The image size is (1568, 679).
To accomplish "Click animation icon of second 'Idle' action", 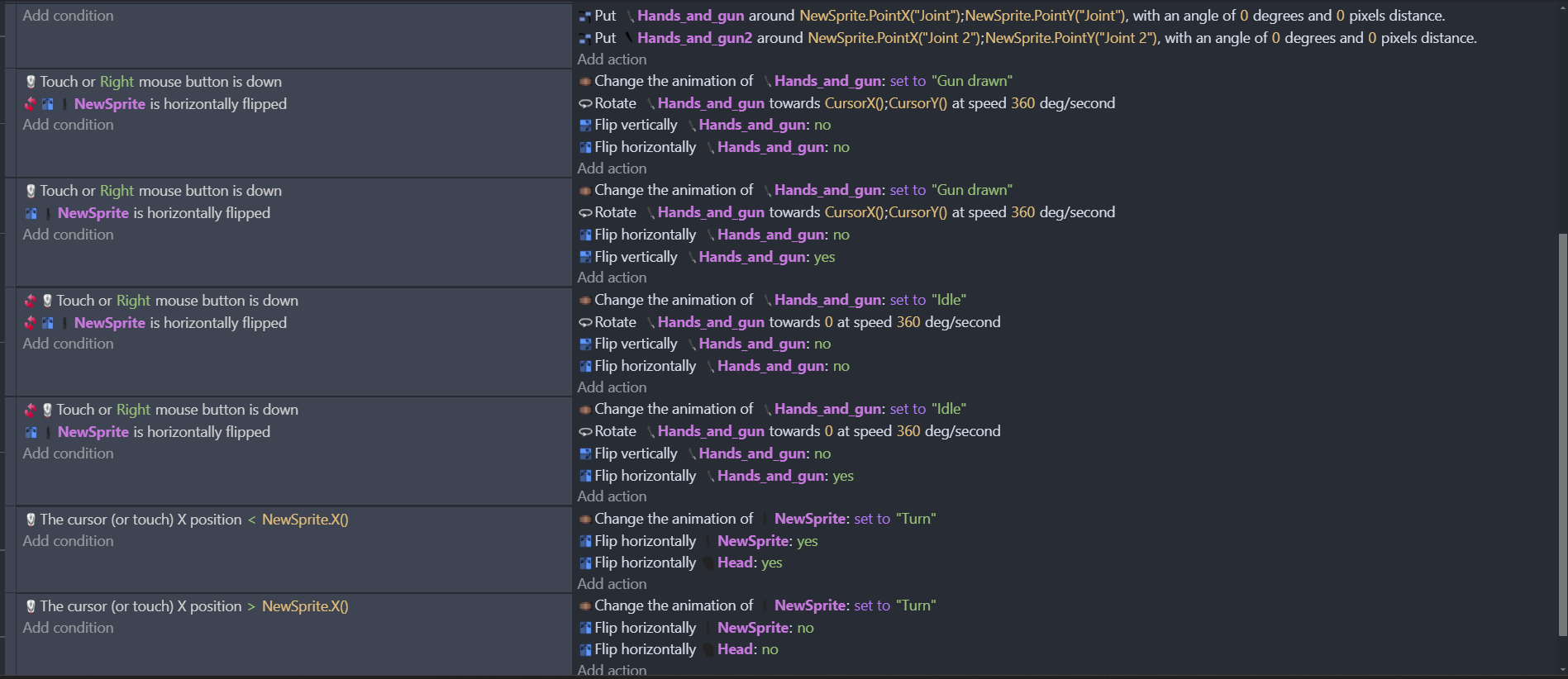I will [585, 409].
